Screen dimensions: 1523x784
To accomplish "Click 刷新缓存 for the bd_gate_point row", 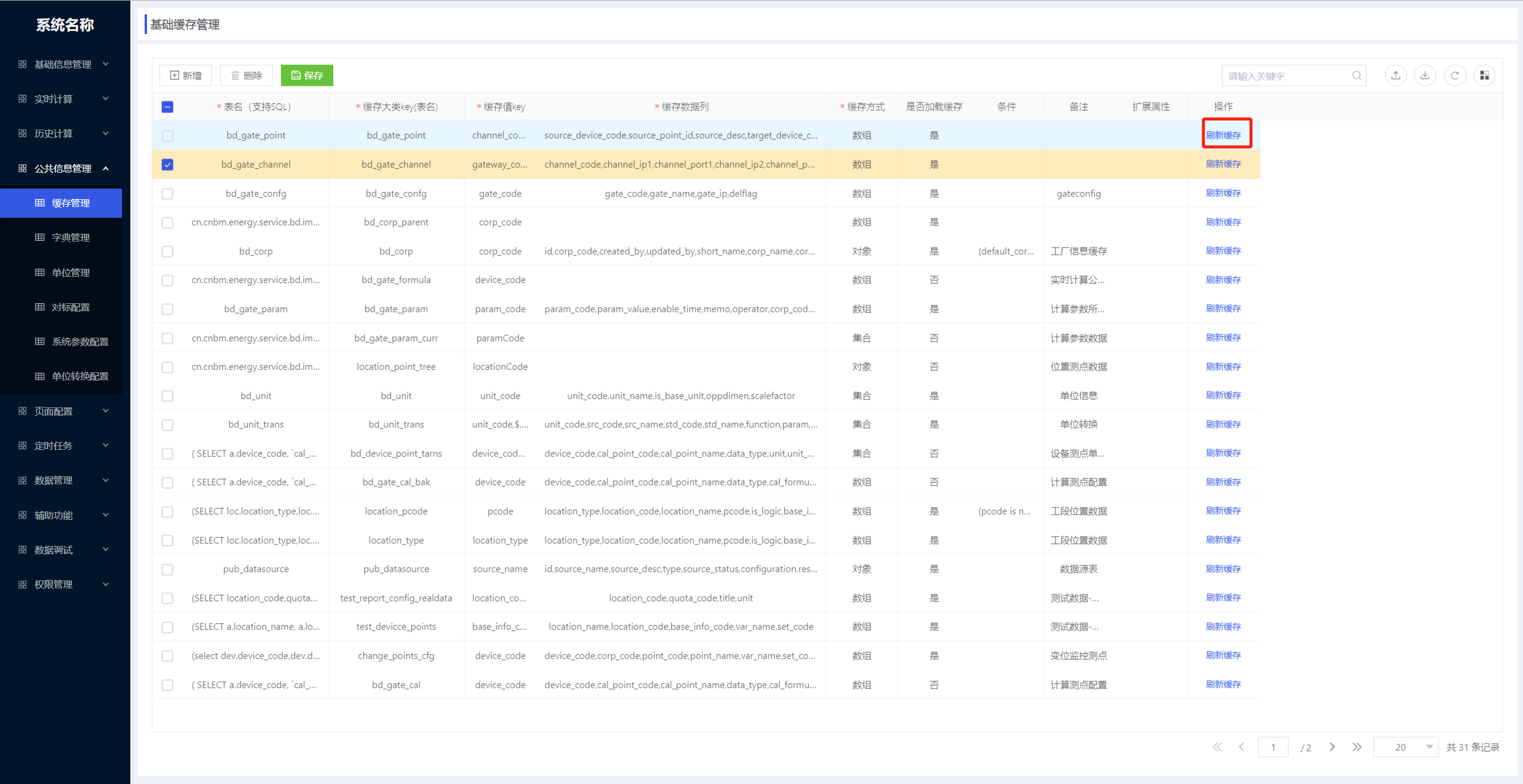I will (x=1224, y=136).
